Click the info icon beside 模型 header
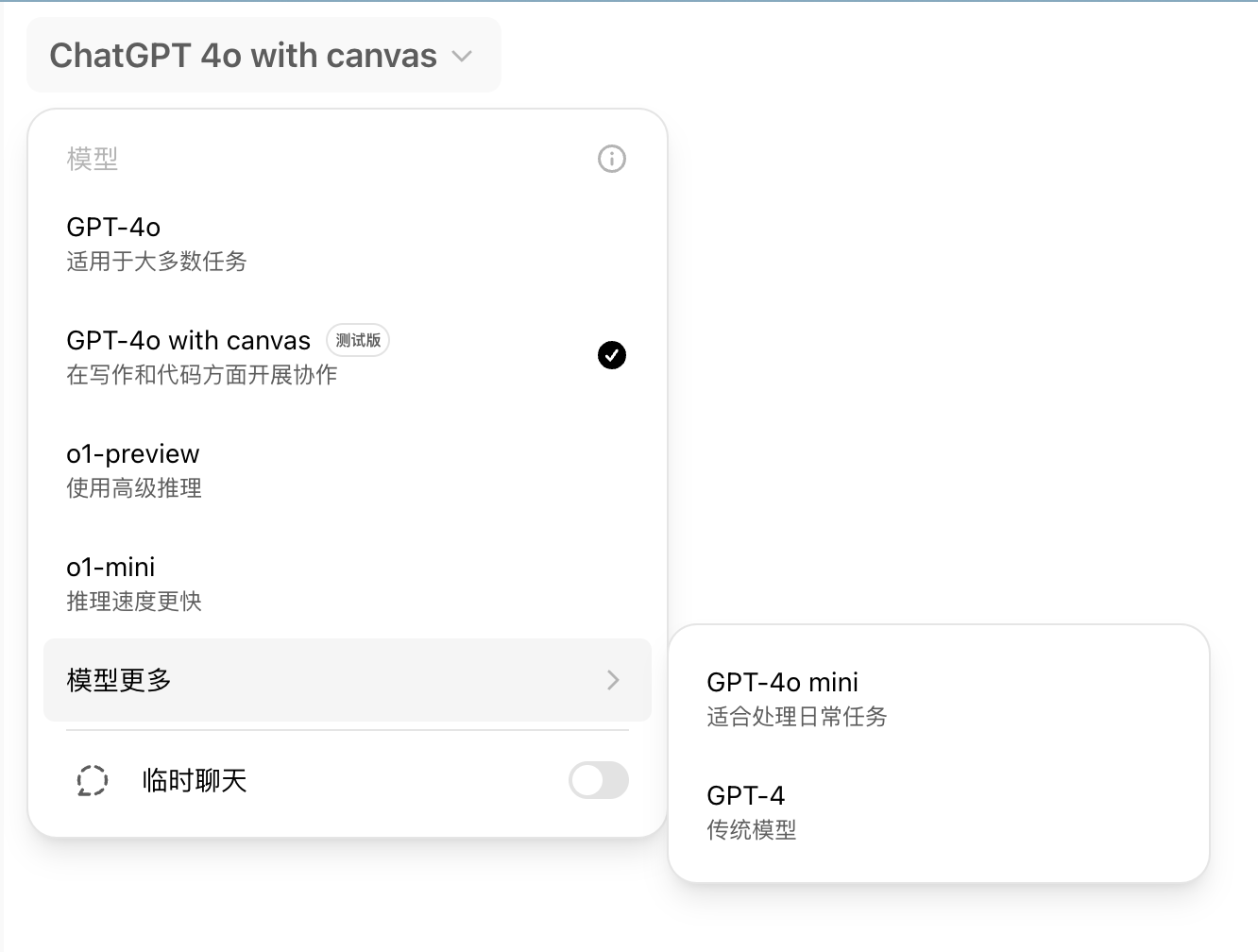The width and height of the screenshot is (1258, 952). coord(612,159)
